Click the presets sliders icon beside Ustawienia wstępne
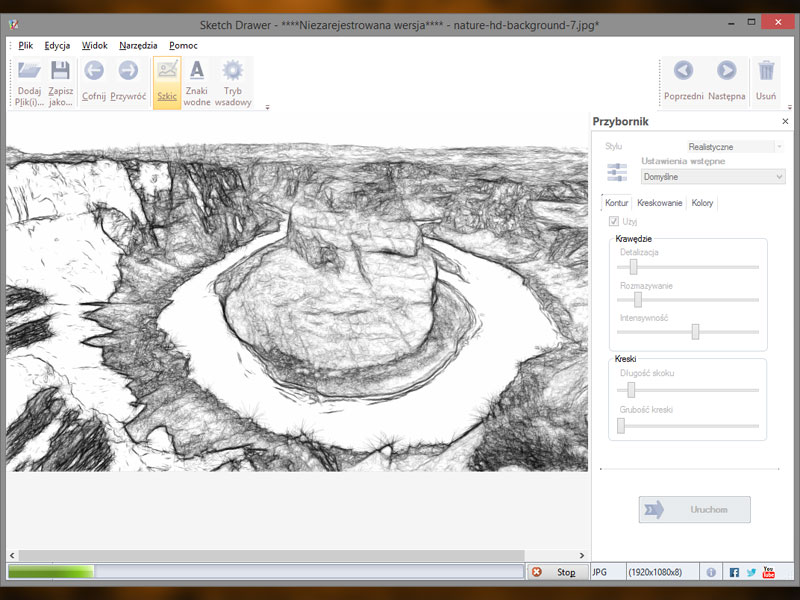The width and height of the screenshot is (800, 600). 616,171
